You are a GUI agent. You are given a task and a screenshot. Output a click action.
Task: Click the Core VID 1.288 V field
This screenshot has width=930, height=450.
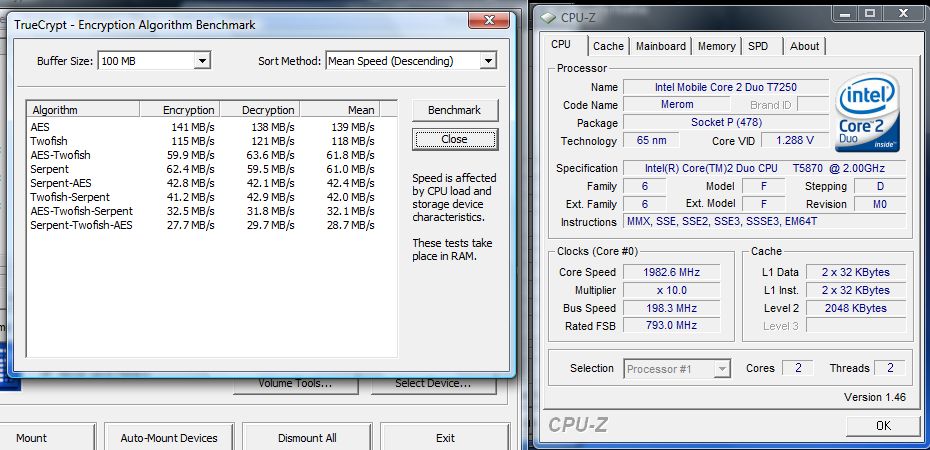pos(794,141)
